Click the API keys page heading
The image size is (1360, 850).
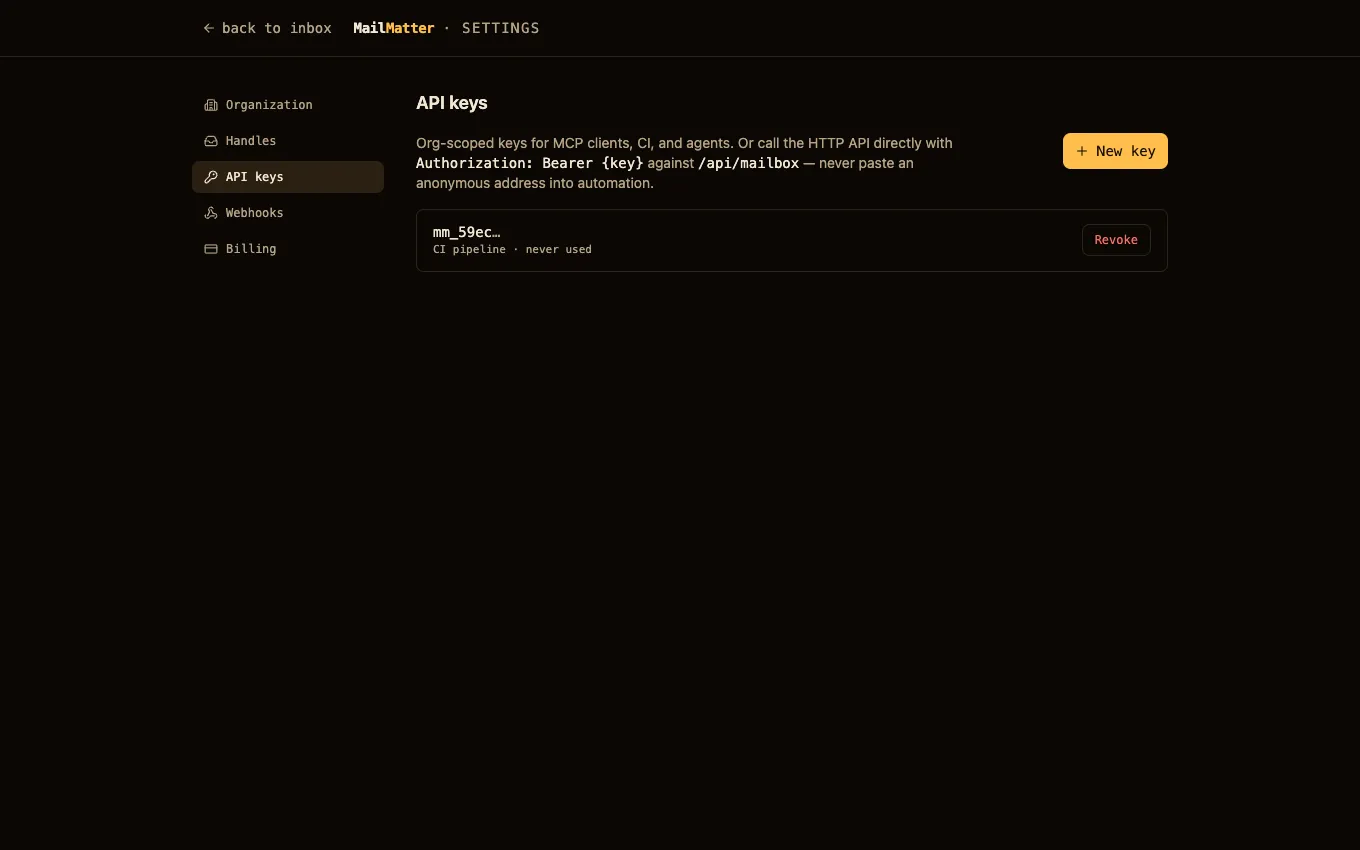452,102
